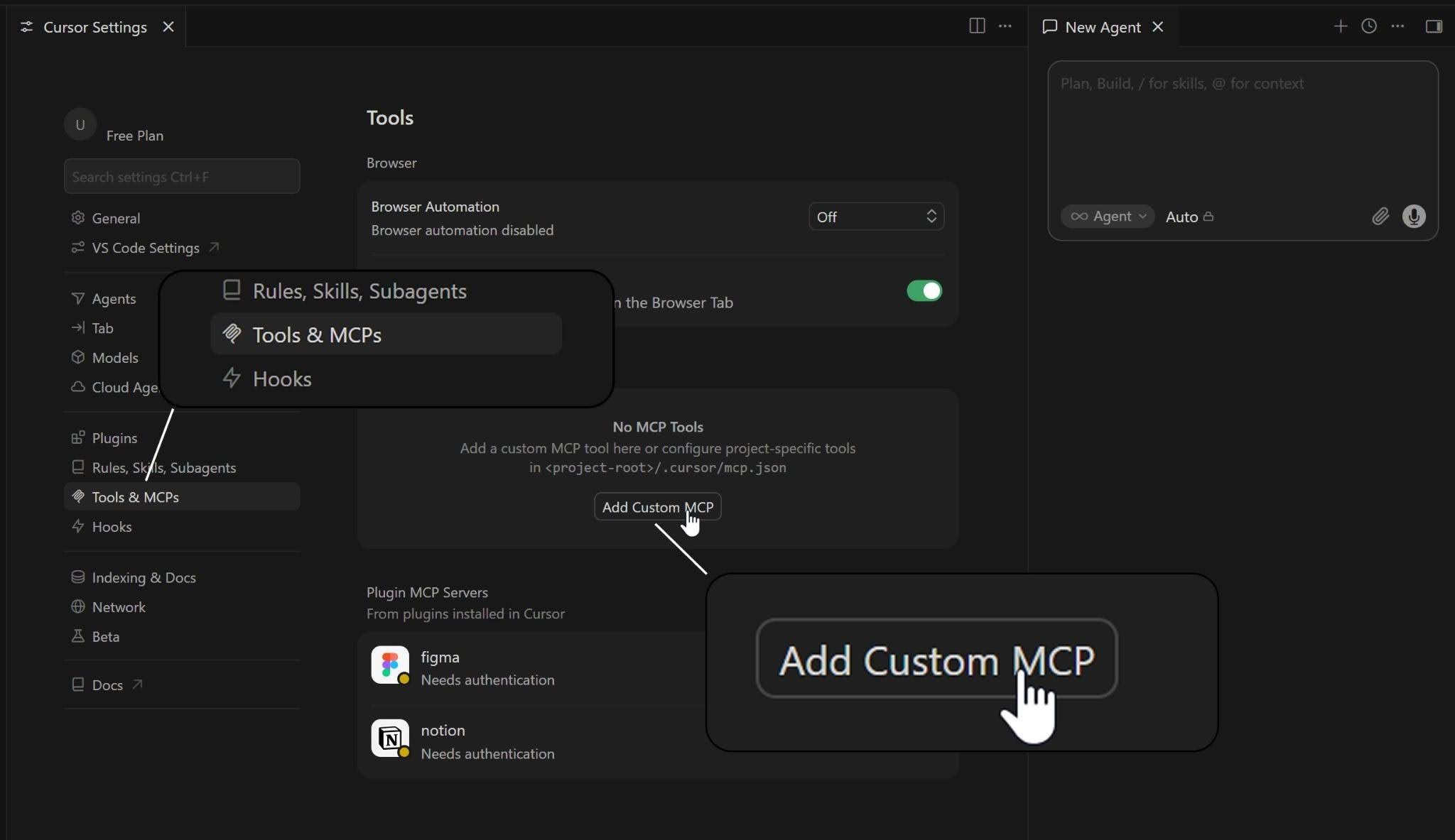Open chat history clock icon
Image resolution: width=1455 pixels, height=840 pixels.
1368,26
